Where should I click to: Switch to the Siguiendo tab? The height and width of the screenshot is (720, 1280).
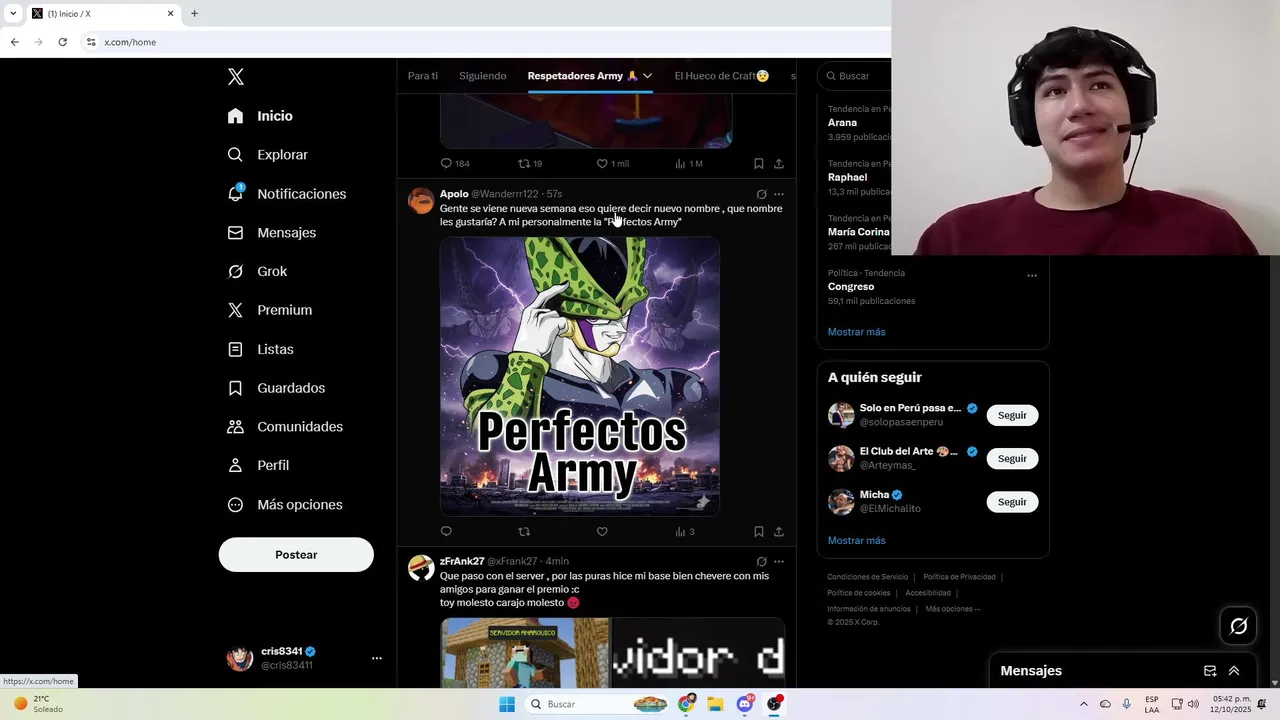point(483,76)
